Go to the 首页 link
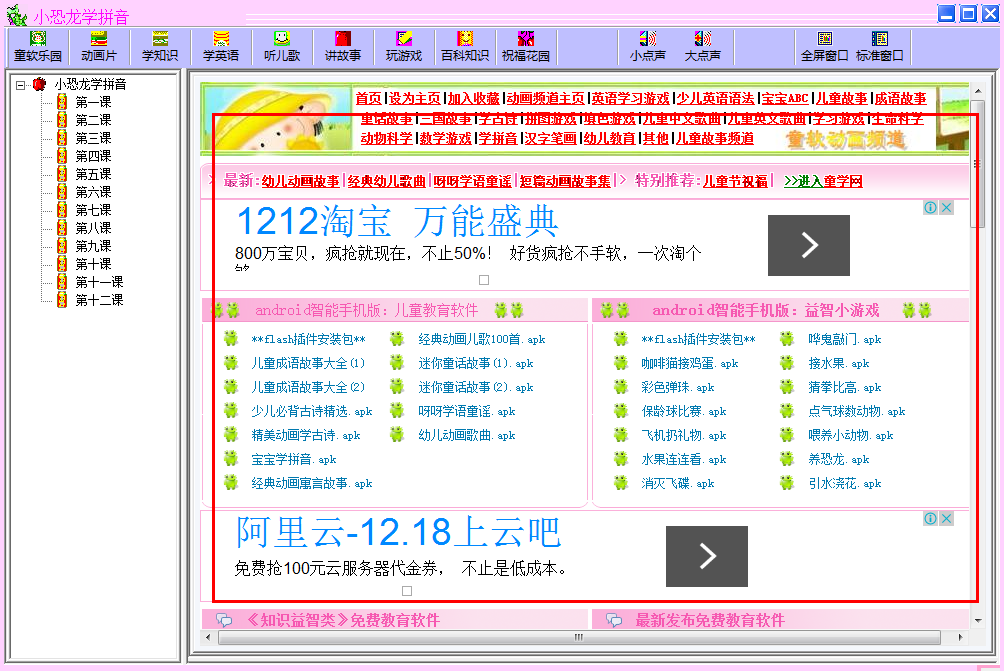 pos(368,98)
